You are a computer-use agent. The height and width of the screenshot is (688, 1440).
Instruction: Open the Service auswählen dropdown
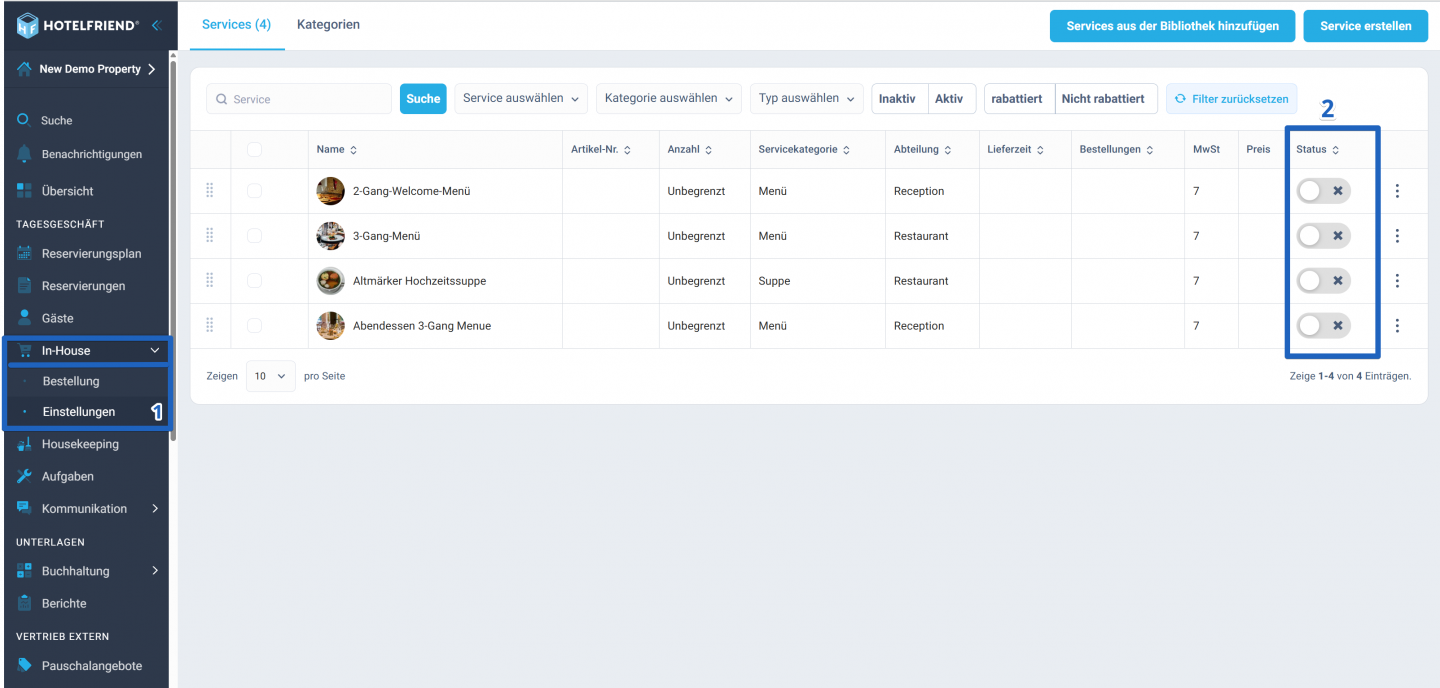[521, 99]
